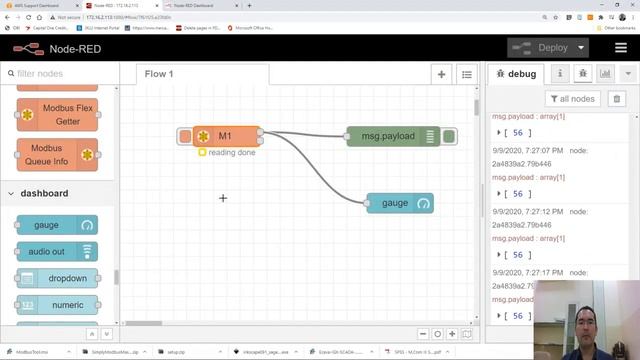Screen dimensions: 640x360
Task: Switch to the Flow 1 tab
Action: tap(202, 74)
